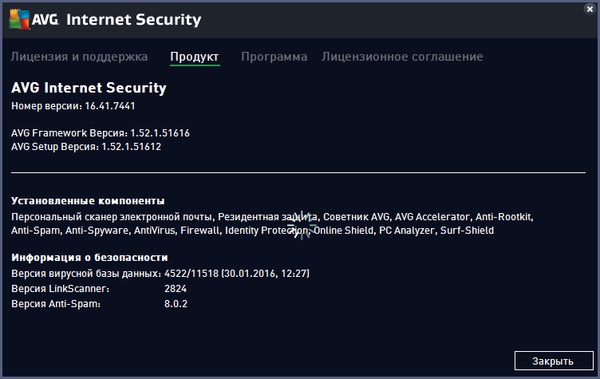Click the bold AVG Internet Security heading
Viewport: 600px width, 379px height.
tap(89, 88)
